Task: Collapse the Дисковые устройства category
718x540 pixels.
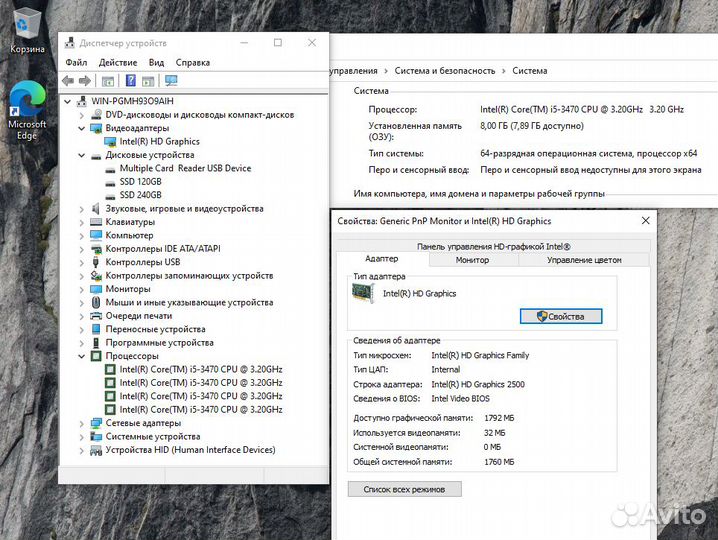Action: coord(82,155)
